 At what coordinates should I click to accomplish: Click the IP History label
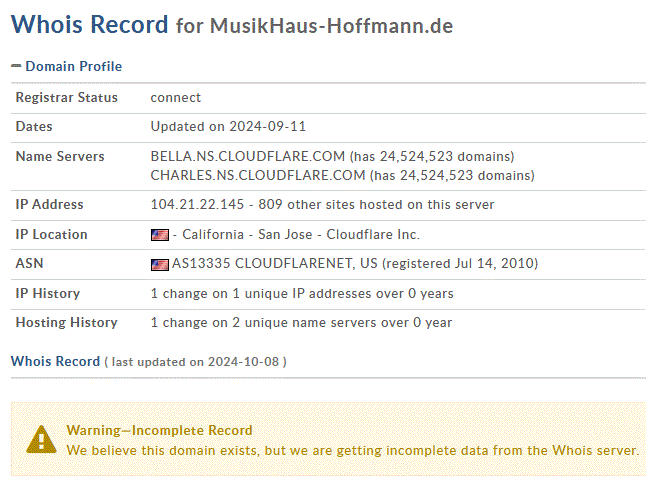tap(48, 293)
